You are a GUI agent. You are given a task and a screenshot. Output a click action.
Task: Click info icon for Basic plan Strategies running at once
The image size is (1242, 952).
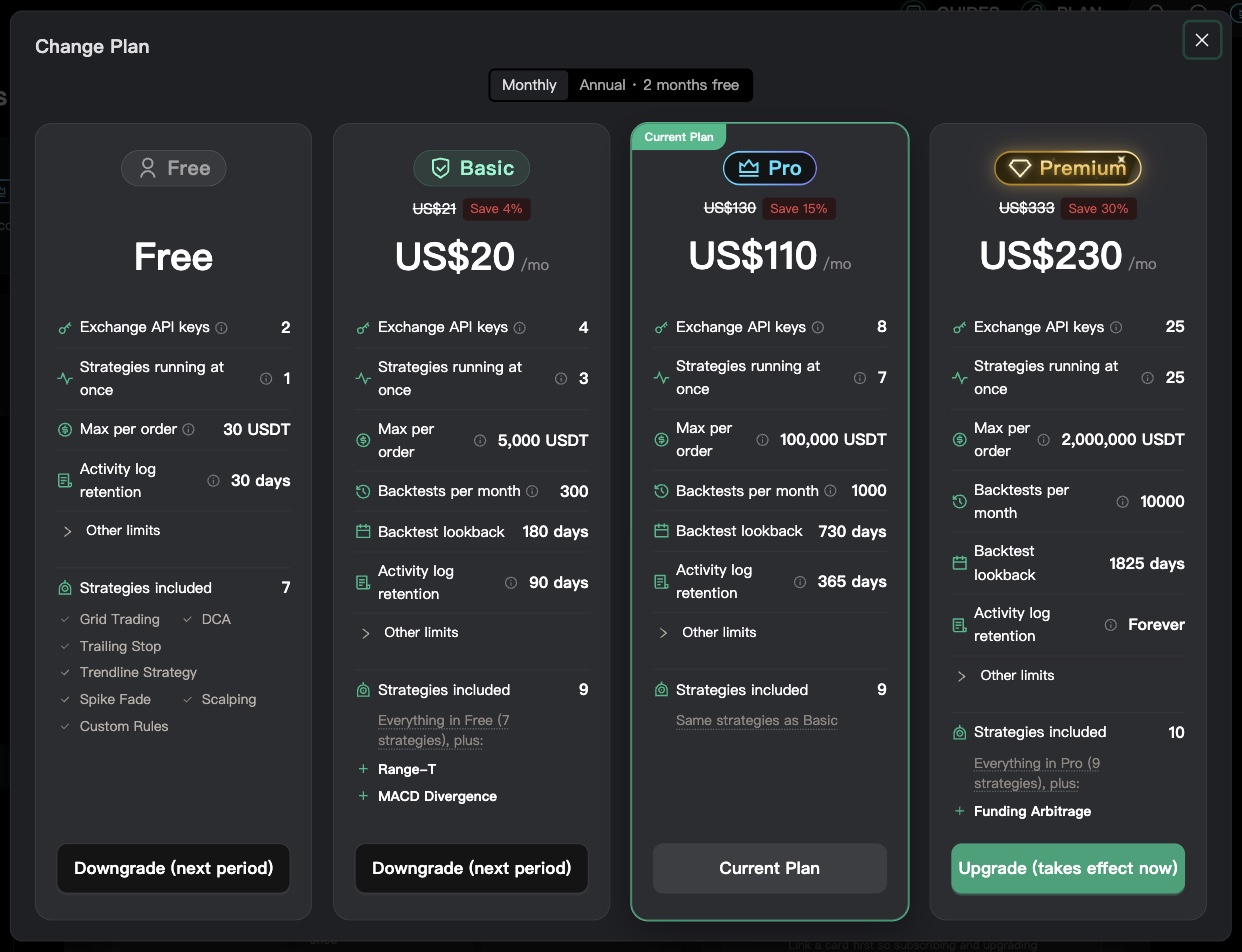[561, 379]
